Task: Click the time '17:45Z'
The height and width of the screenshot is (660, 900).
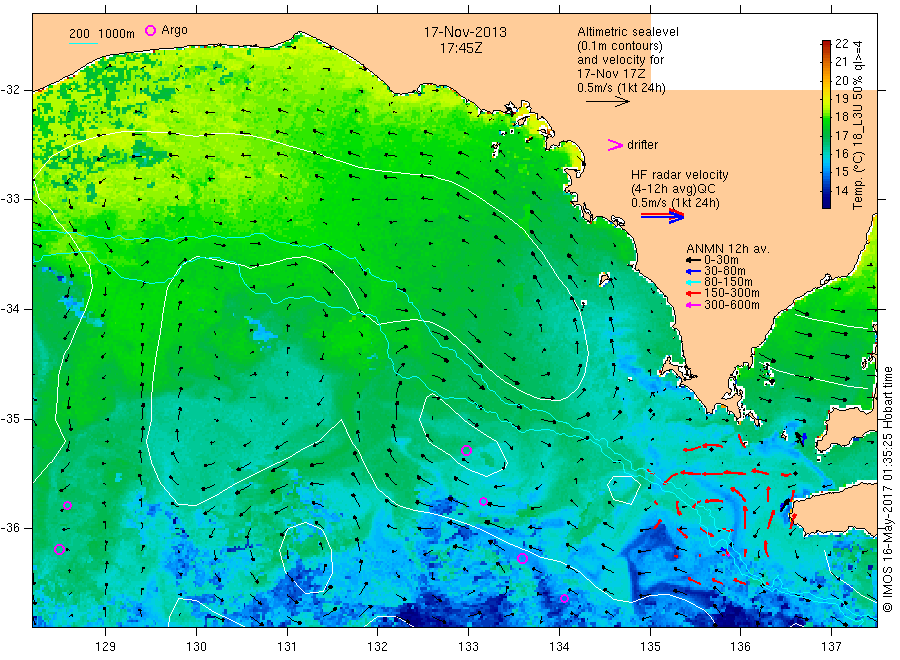Action: (461, 48)
